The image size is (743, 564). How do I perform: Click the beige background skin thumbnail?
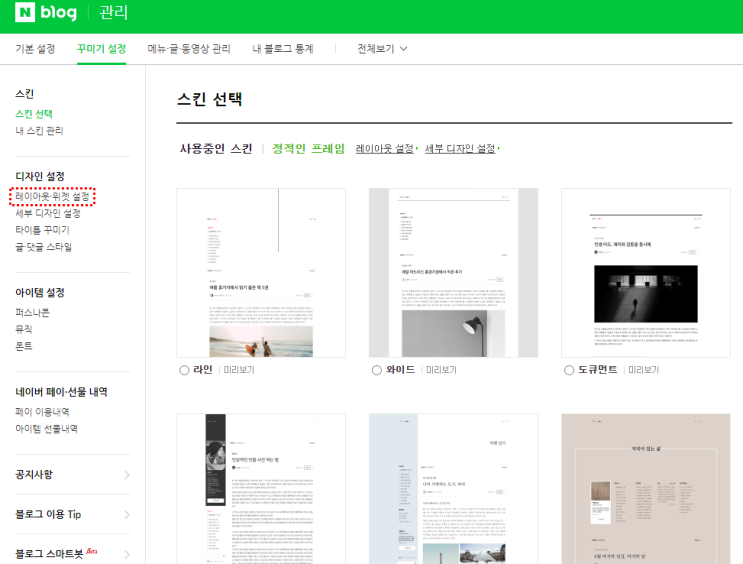646,489
